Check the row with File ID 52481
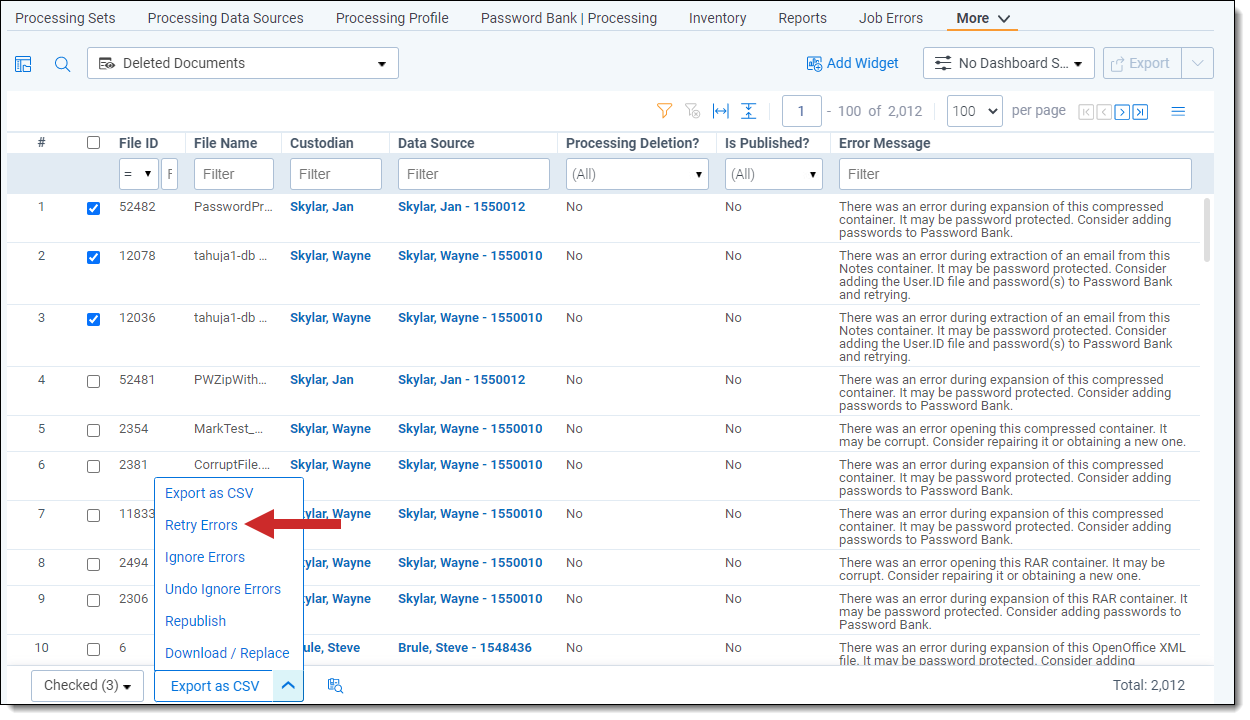The width and height of the screenshot is (1250, 720). [x=93, y=381]
